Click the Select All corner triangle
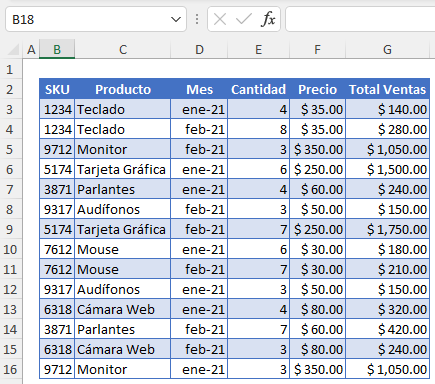The width and height of the screenshot is (435, 384). (x=14, y=50)
